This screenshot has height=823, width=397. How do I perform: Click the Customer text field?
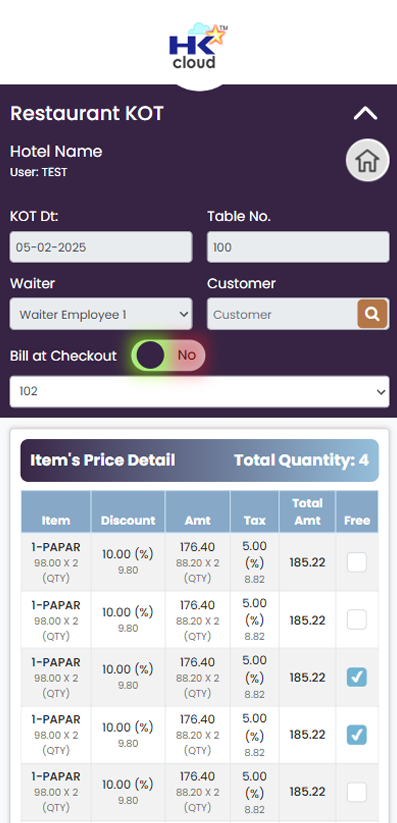point(283,314)
